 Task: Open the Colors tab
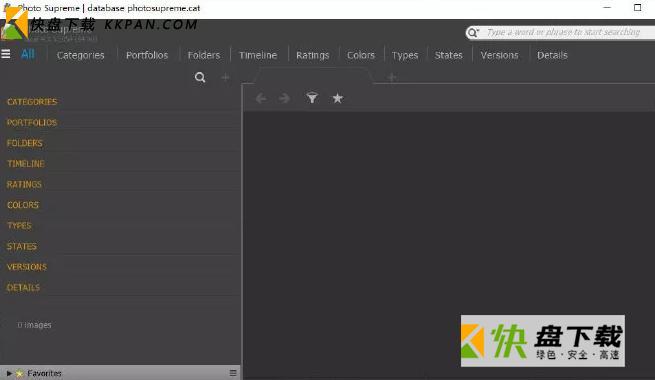(361, 55)
